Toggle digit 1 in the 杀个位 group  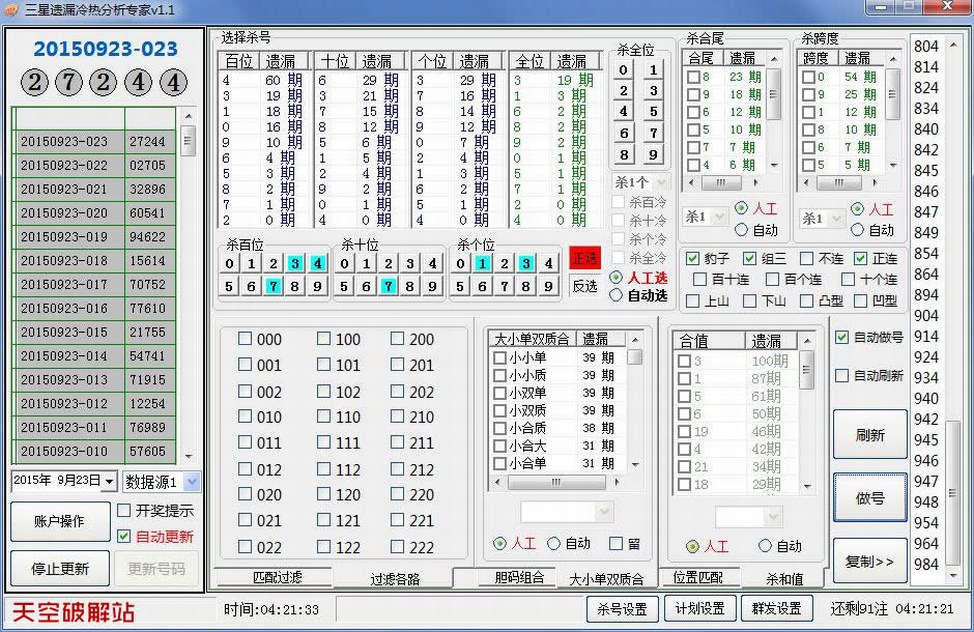[482, 264]
